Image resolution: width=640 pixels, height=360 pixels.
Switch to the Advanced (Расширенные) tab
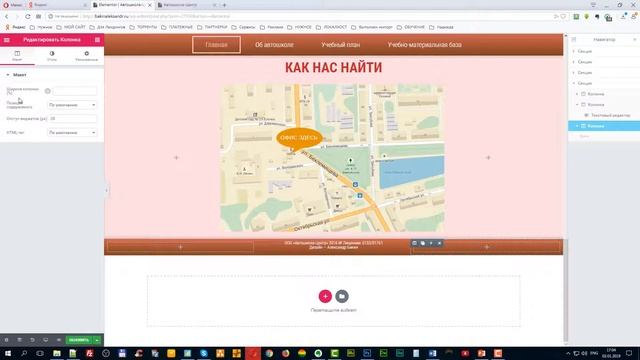87,56
